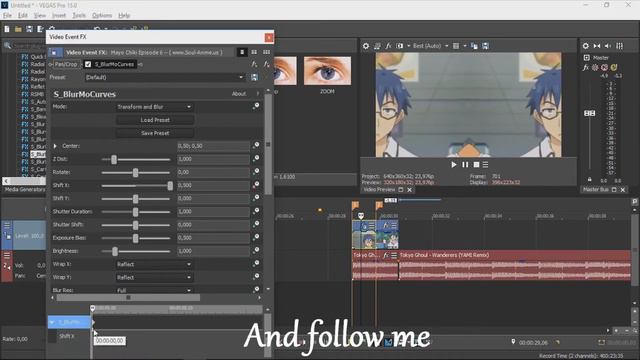Image resolution: width=640 pixels, height=360 pixels.
Task: Toggle external monitor preview icon
Action: [x=377, y=46]
